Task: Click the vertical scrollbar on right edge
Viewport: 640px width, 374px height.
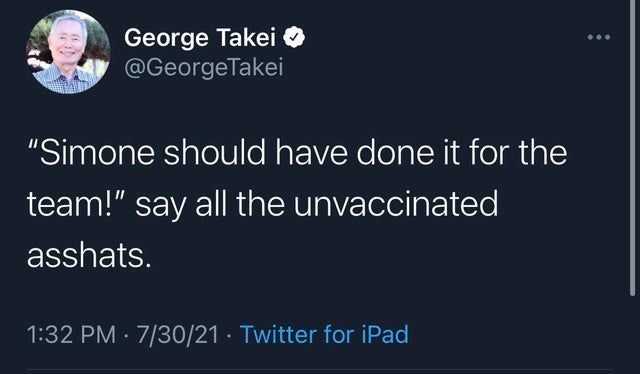Action: (x=632, y=147)
